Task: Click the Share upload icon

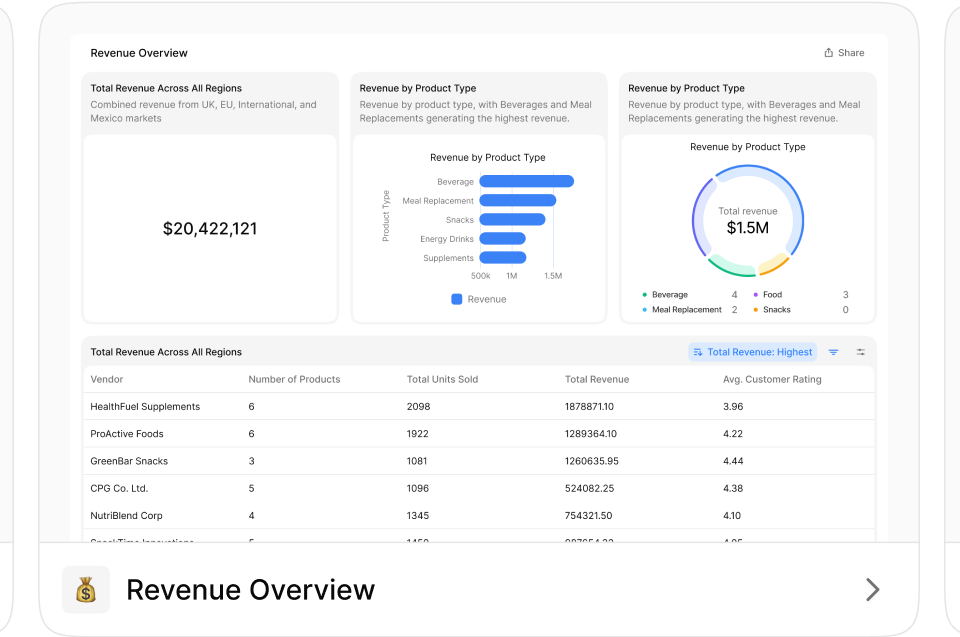Action: (x=828, y=53)
